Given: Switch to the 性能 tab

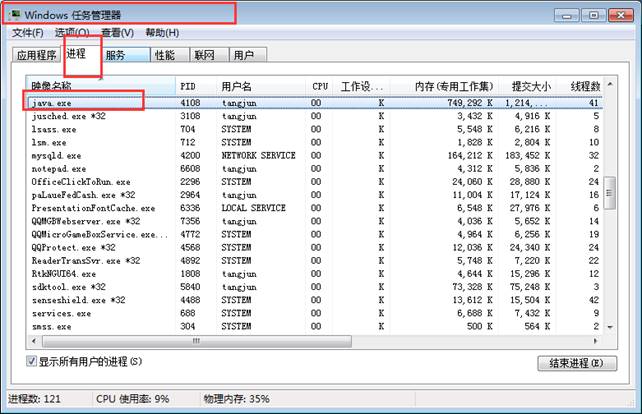Looking at the screenshot, I should tap(170, 55).
